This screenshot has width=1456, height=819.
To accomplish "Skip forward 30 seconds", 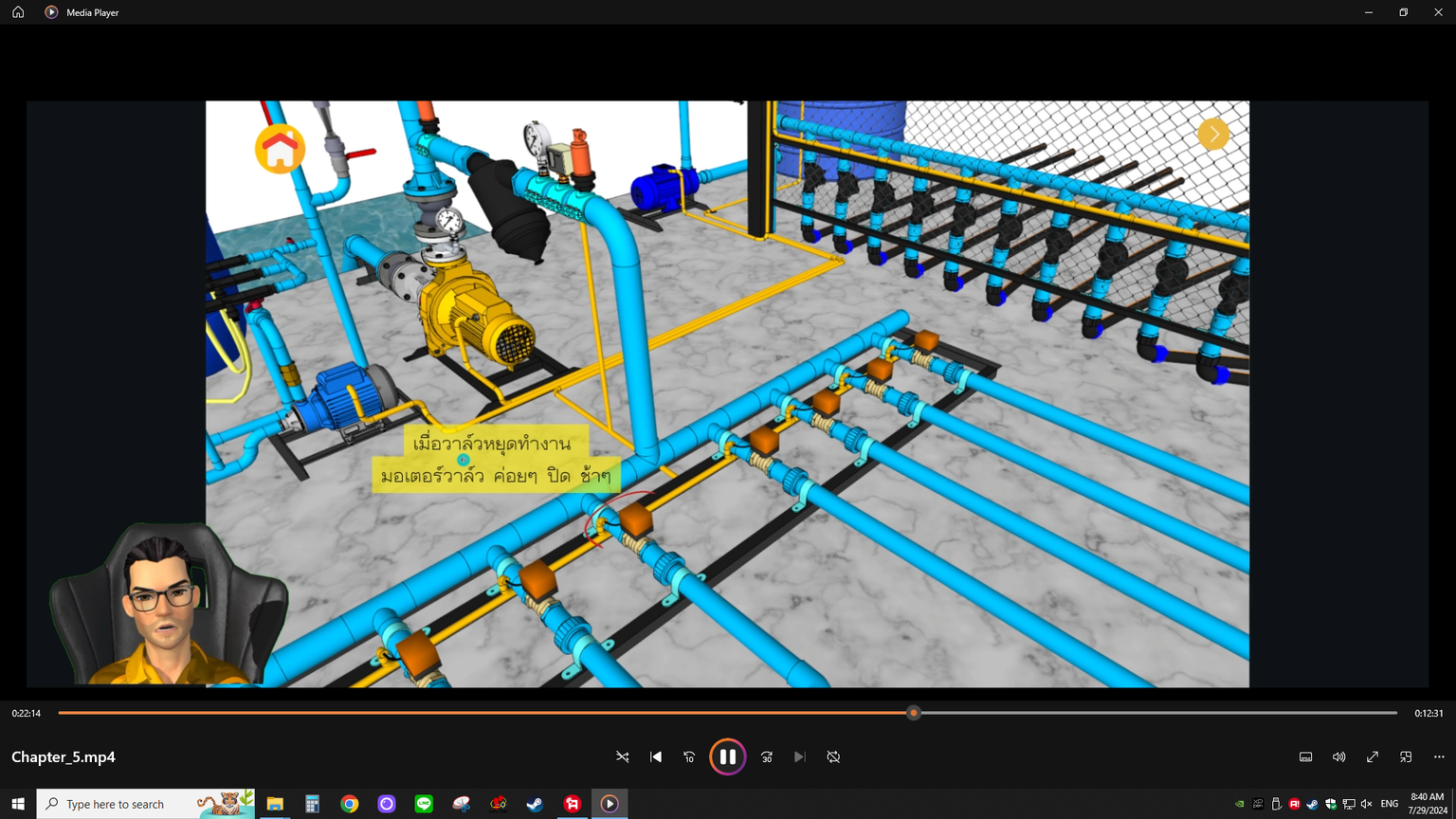I will [767, 756].
